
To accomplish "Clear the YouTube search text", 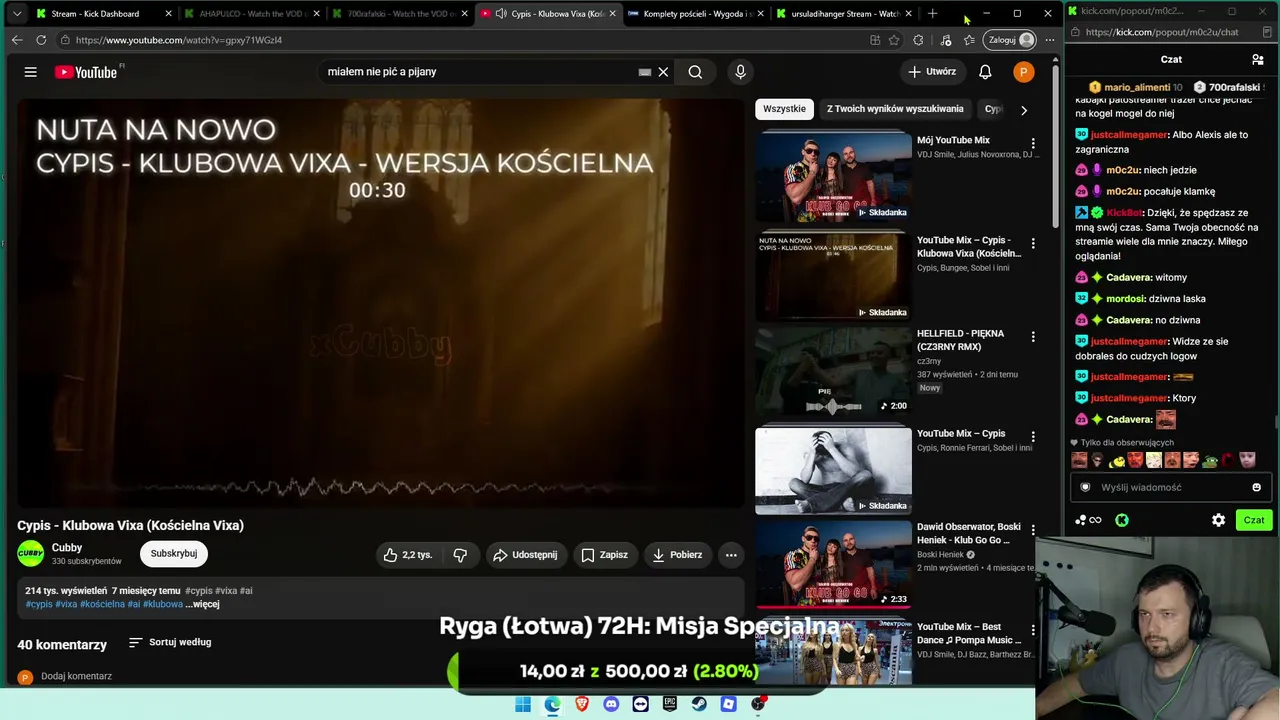I will click(x=663, y=72).
